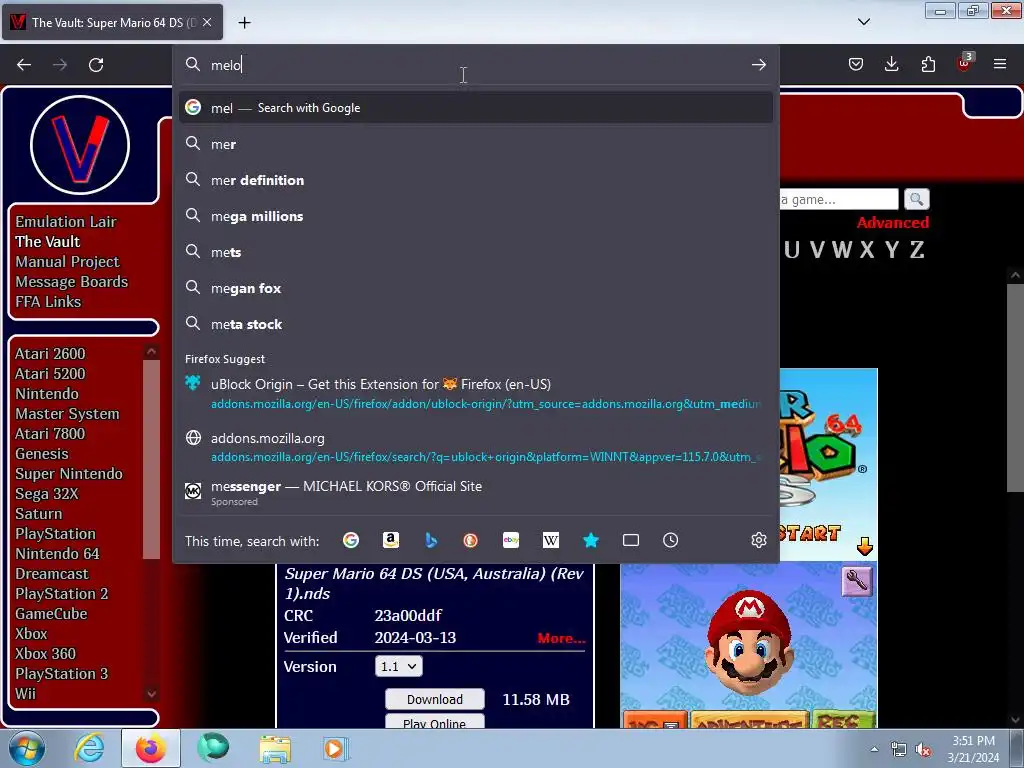This screenshot has width=1024, height=768.
Task: Search this time with Wikipedia icon
Action: click(x=551, y=540)
